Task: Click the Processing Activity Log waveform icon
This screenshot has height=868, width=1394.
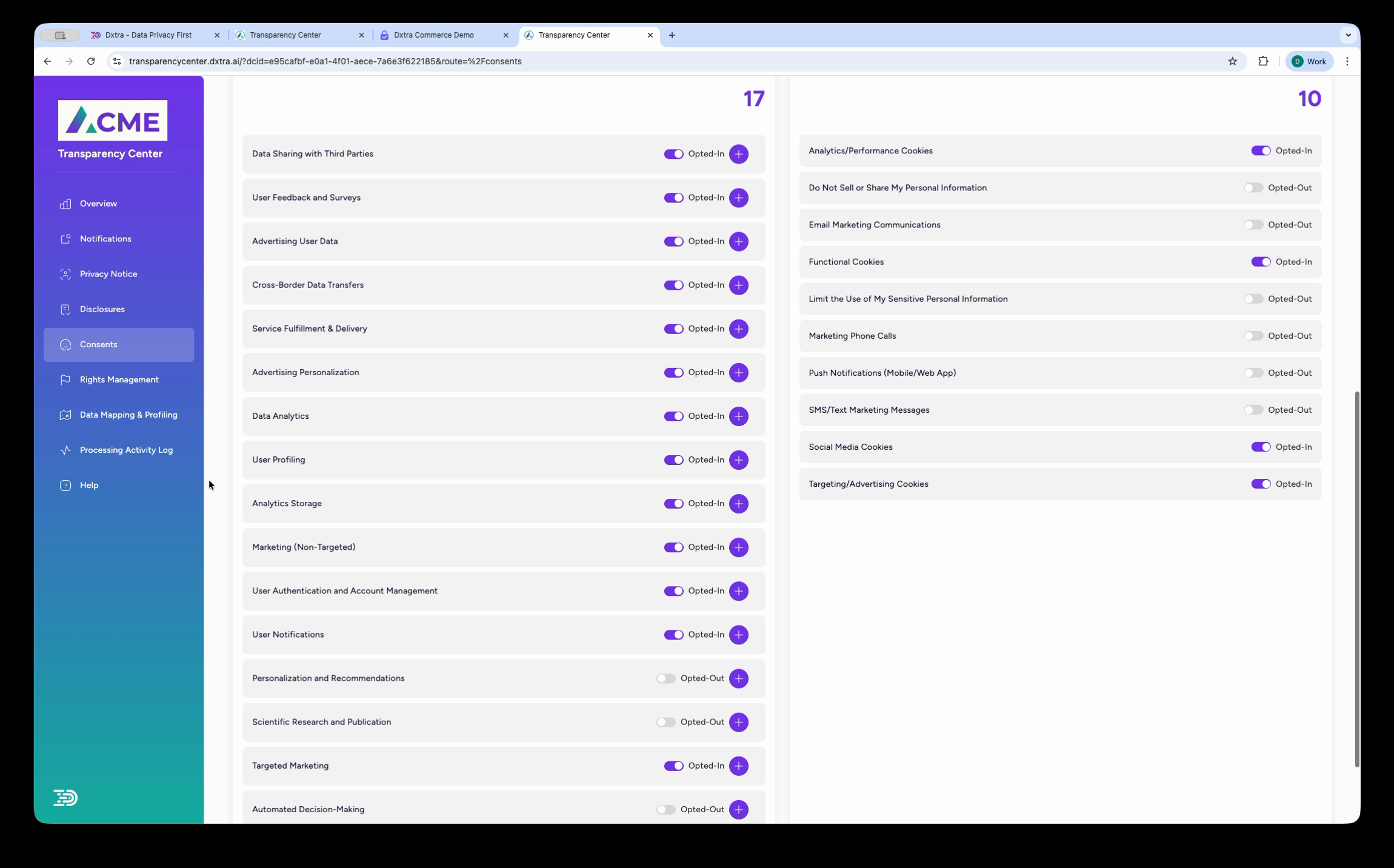Action: (x=65, y=450)
